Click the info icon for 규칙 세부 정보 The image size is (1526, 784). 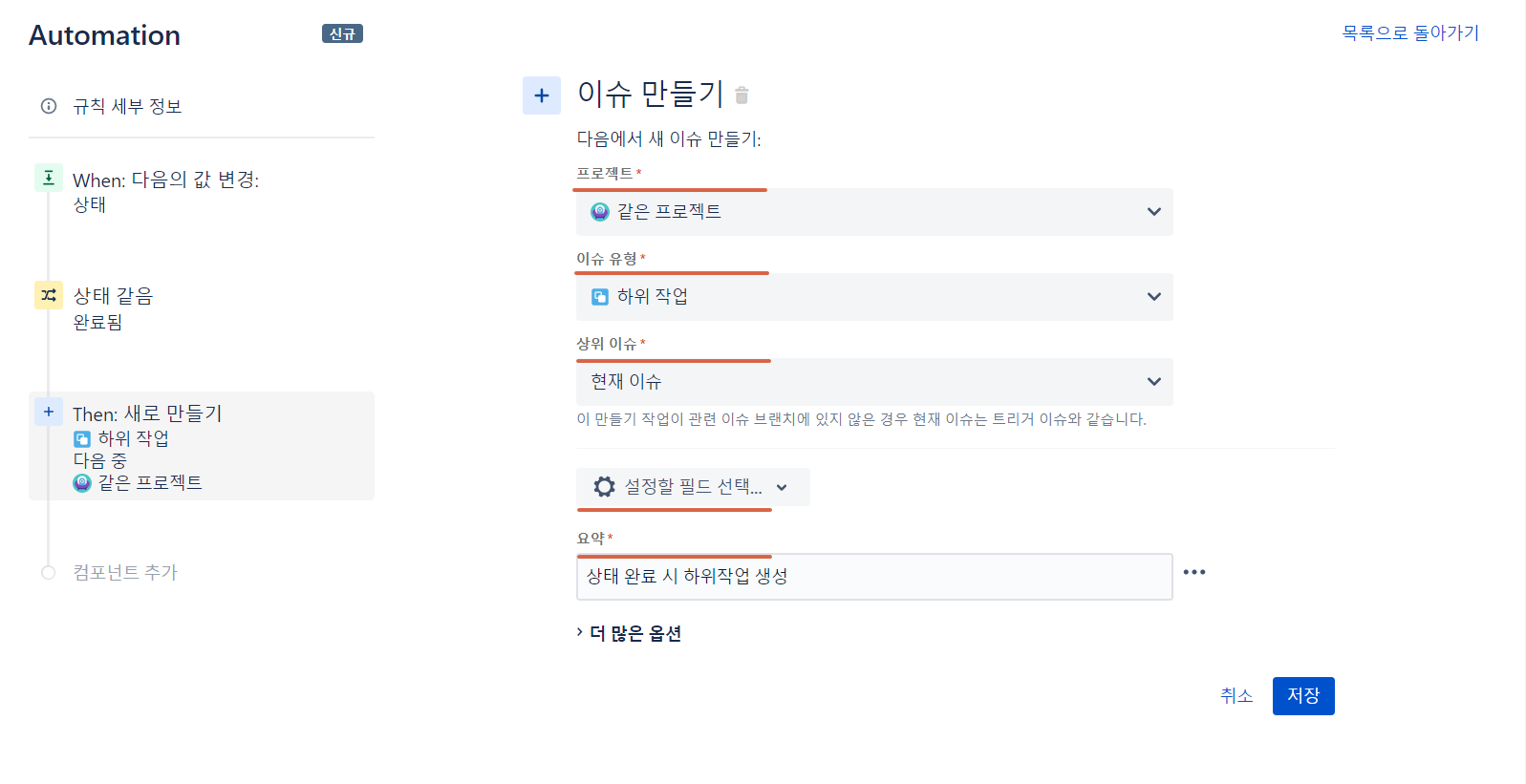coord(49,106)
